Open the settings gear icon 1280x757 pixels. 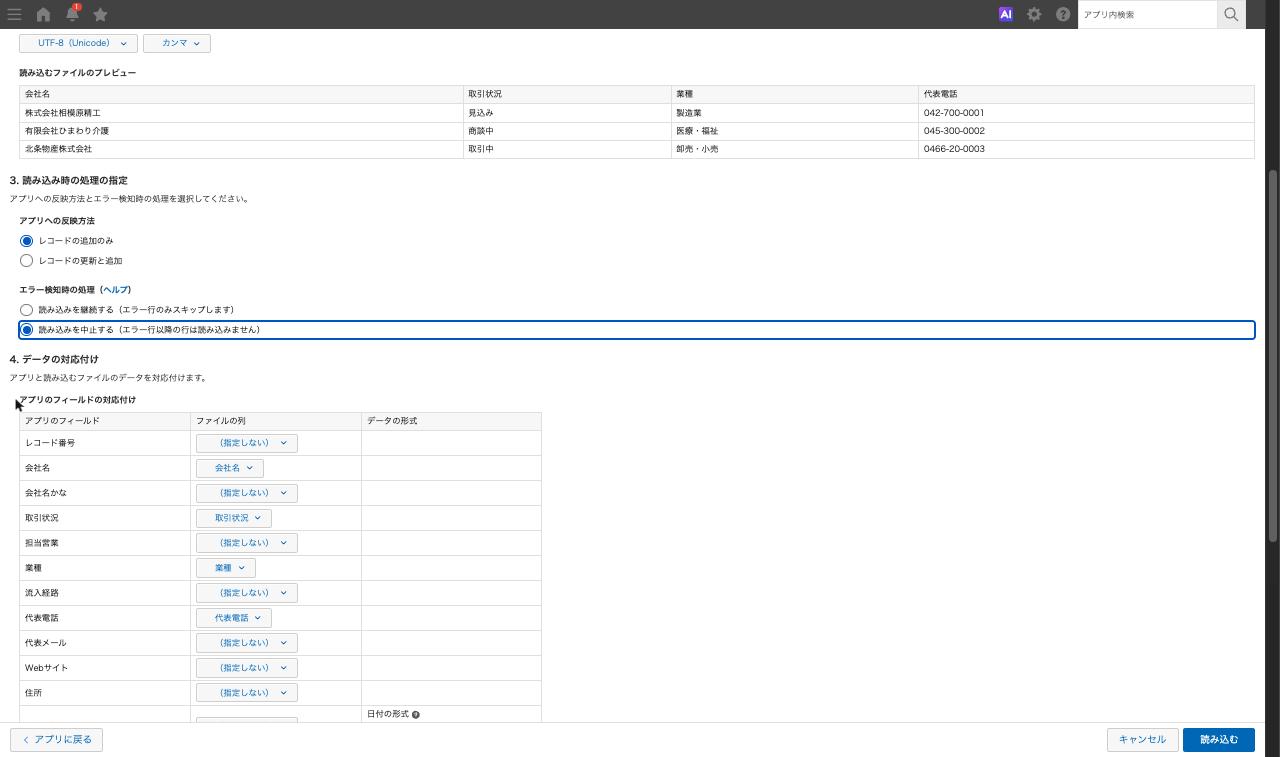click(x=1034, y=14)
